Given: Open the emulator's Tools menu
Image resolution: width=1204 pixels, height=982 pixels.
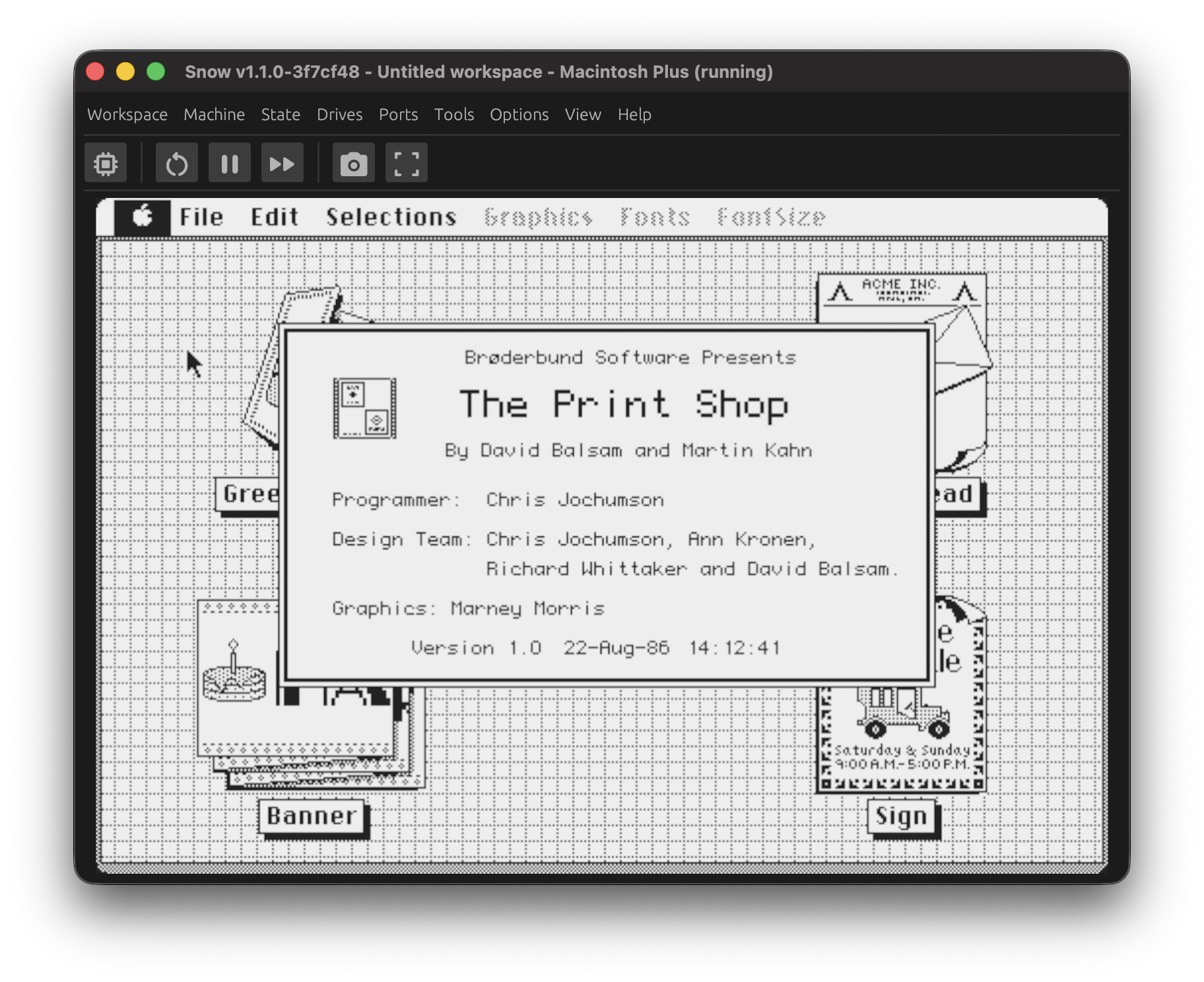Looking at the screenshot, I should point(453,114).
